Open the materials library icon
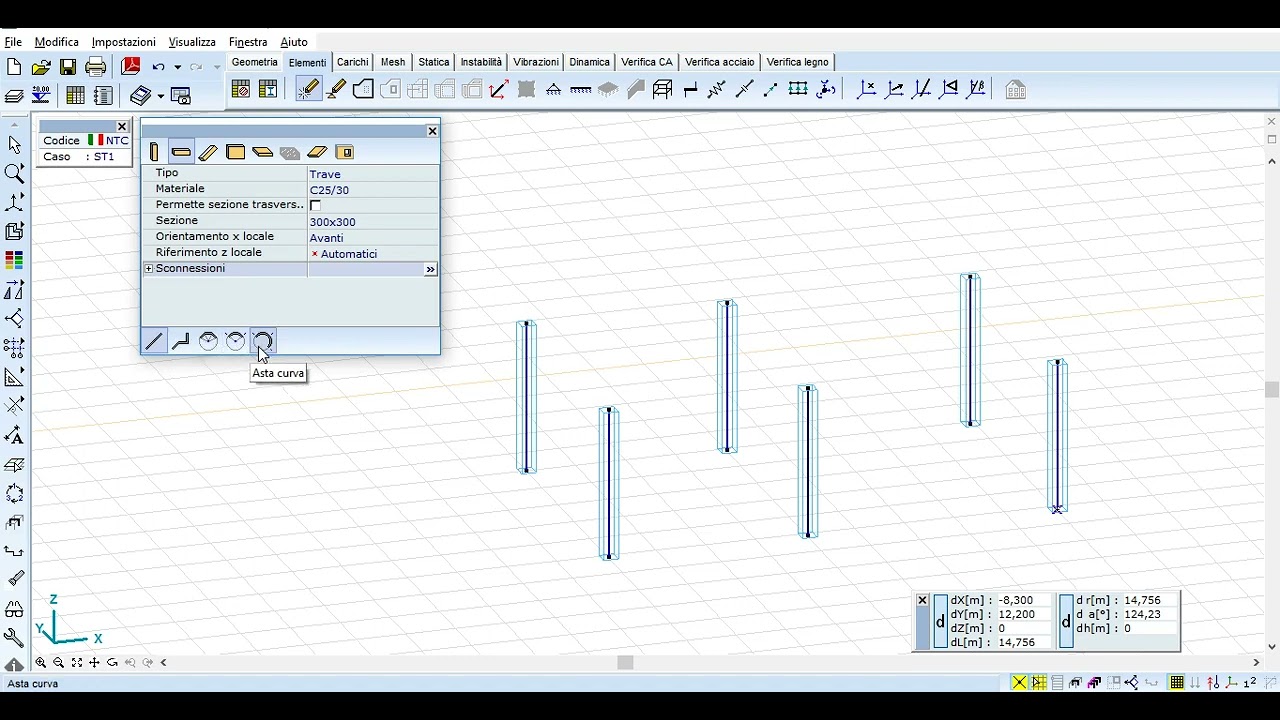 click(x=240, y=90)
